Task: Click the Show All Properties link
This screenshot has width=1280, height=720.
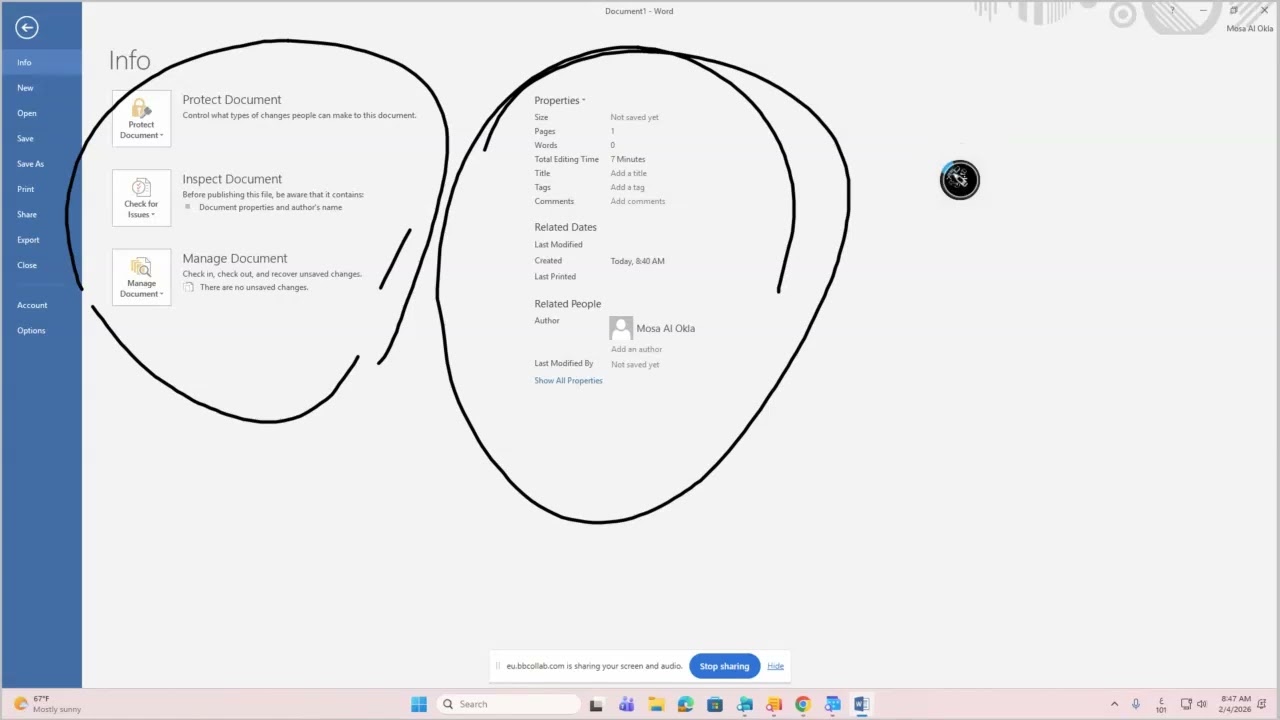Action: [568, 381]
